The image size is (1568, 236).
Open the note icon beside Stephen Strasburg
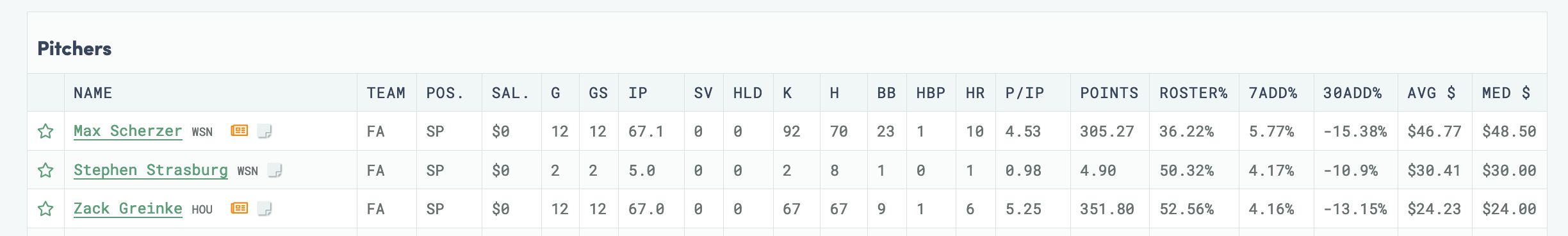[275, 171]
